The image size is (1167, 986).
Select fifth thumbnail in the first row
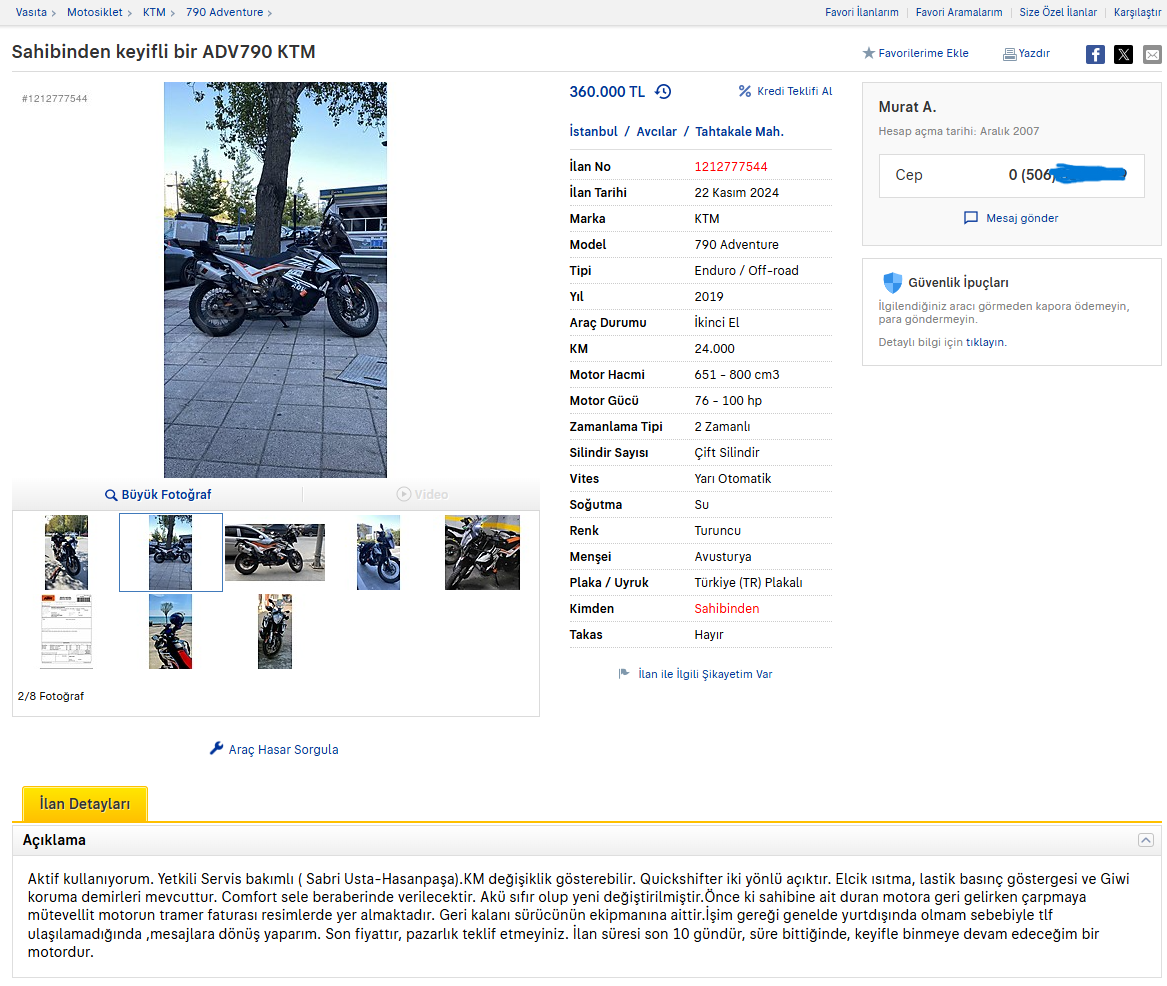click(482, 552)
